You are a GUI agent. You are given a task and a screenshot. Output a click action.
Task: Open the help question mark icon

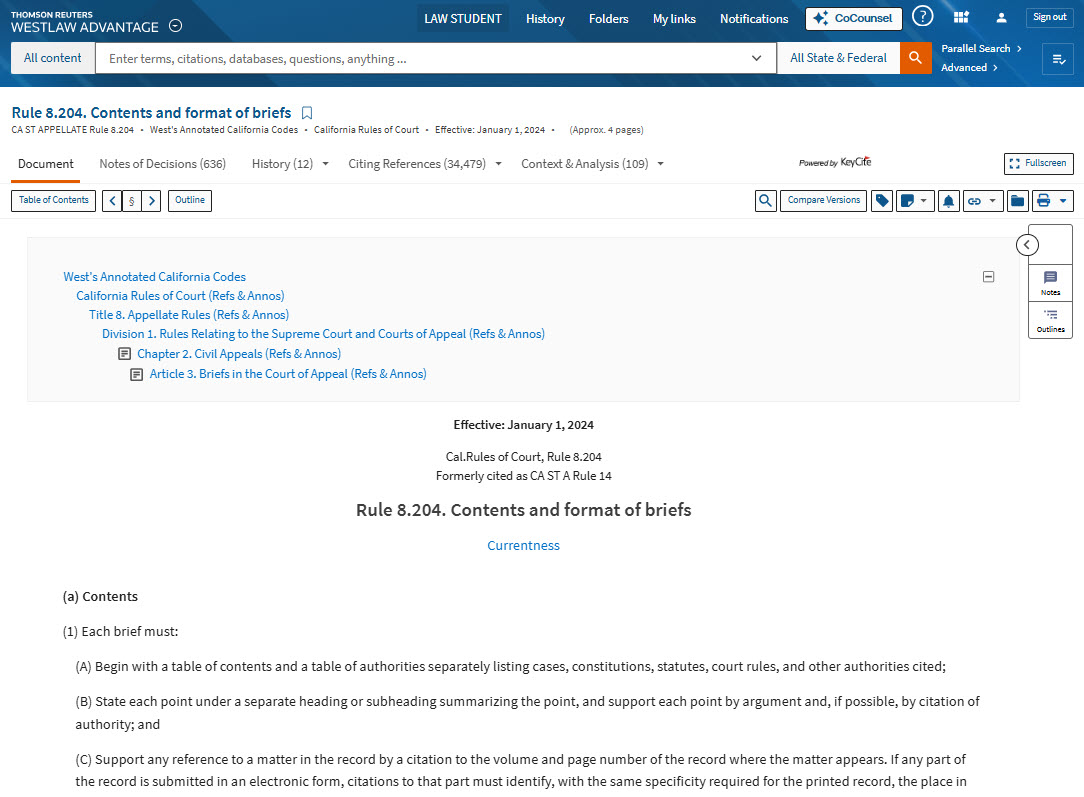(922, 17)
